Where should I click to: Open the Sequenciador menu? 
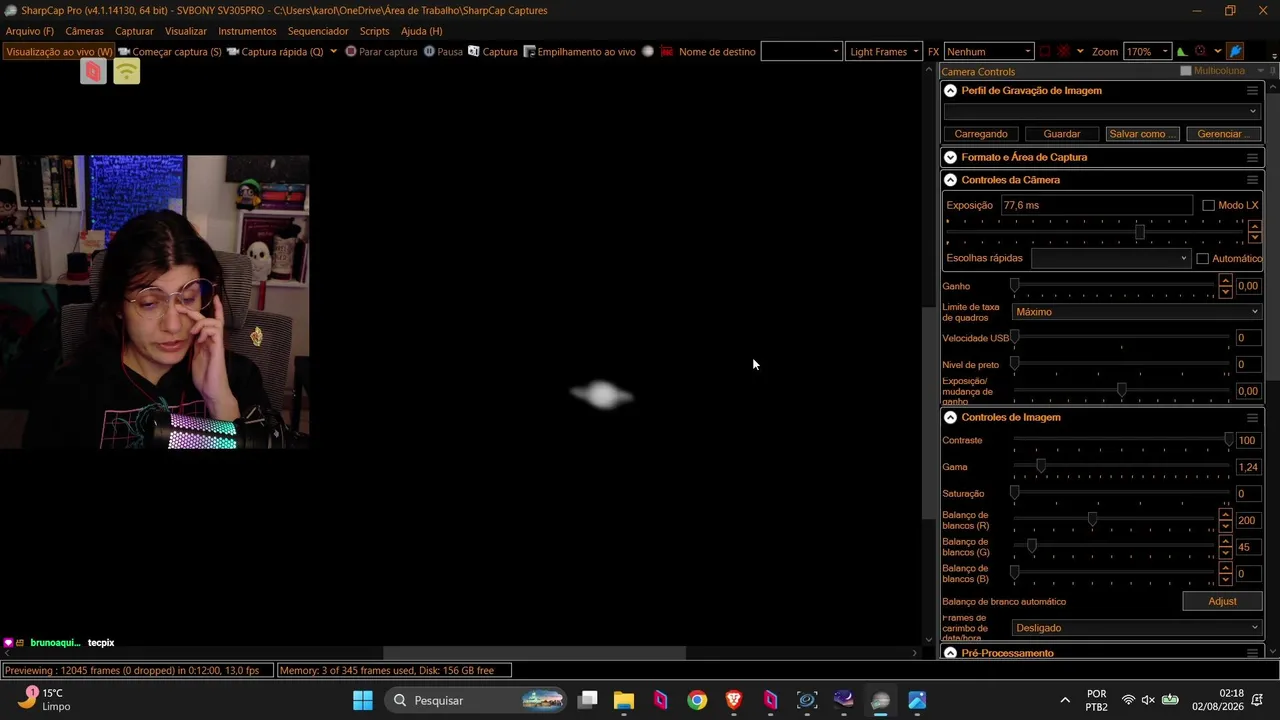(x=318, y=31)
